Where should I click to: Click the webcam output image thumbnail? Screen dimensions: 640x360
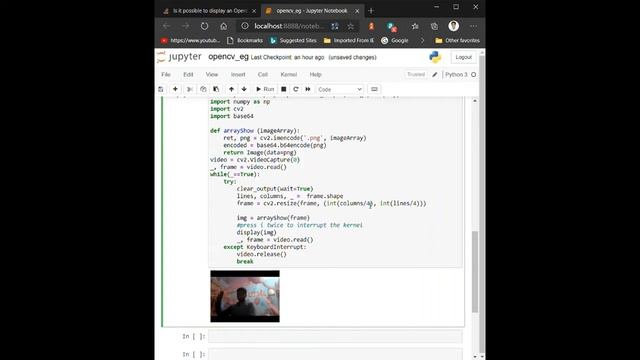tap(245, 296)
